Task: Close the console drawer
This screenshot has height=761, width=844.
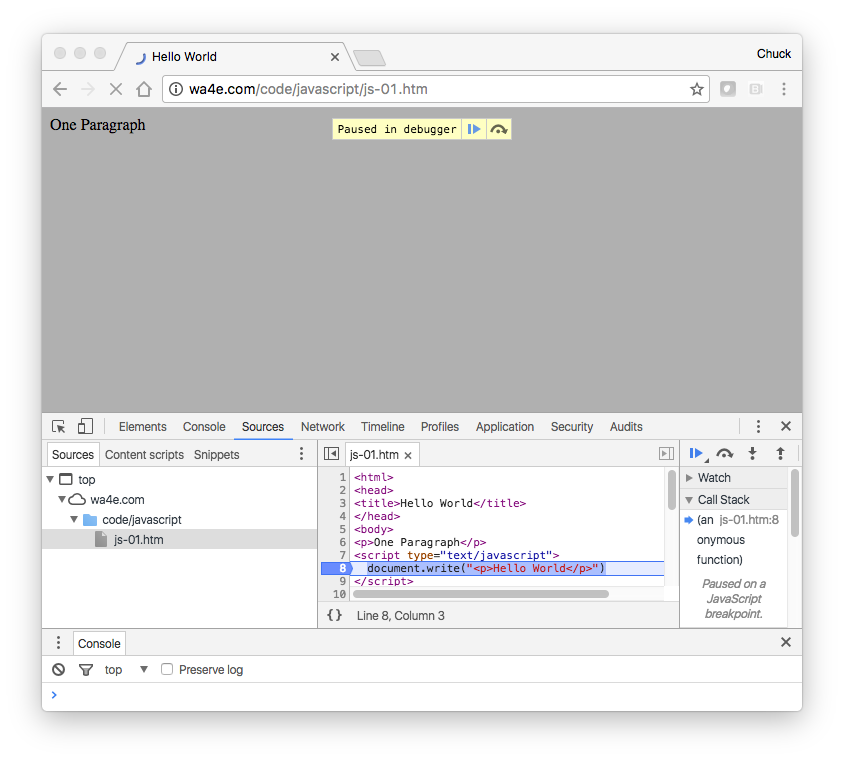Action: [x=786, y=642]
